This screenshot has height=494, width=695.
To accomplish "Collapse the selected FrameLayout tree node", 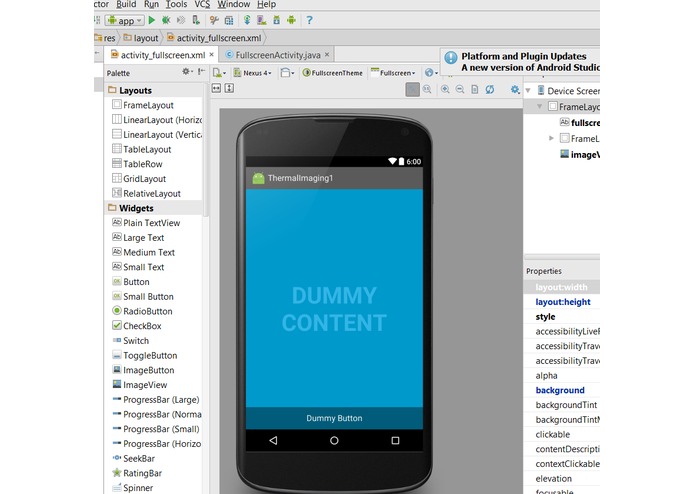I will click(539, 107).
